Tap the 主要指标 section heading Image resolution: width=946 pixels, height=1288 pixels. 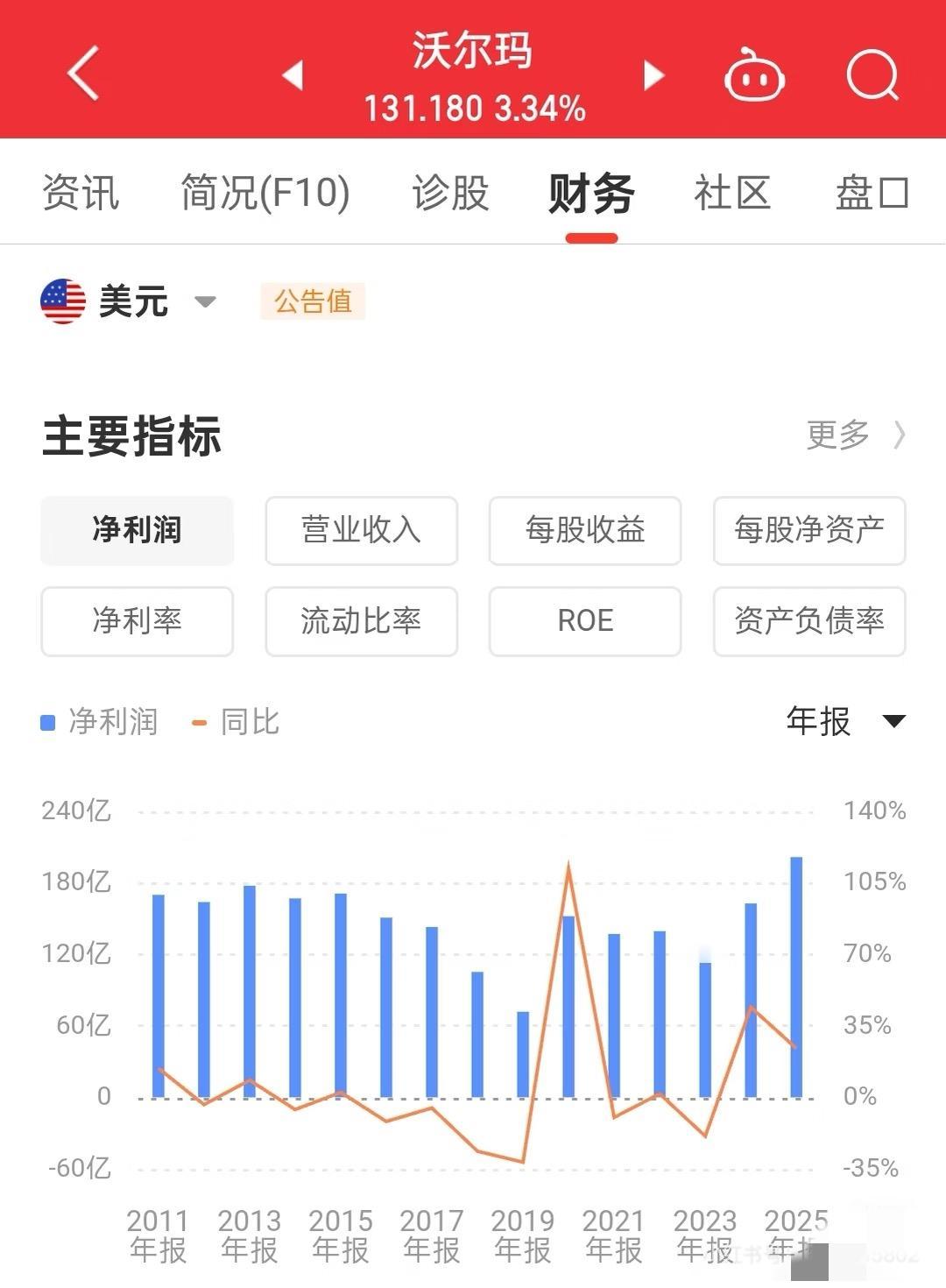click(x=131, y=436)
